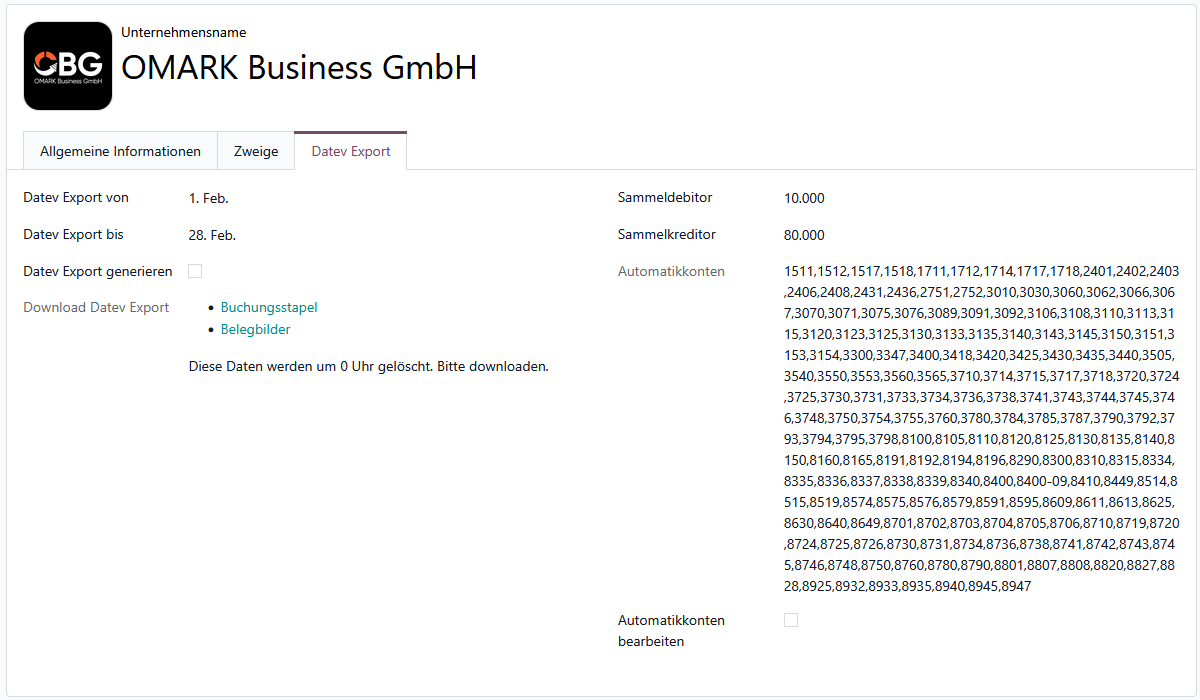Click the OMARK Business GmbH company logo
This screenshot has height=700, width=1200.
[x=68, y=66]
